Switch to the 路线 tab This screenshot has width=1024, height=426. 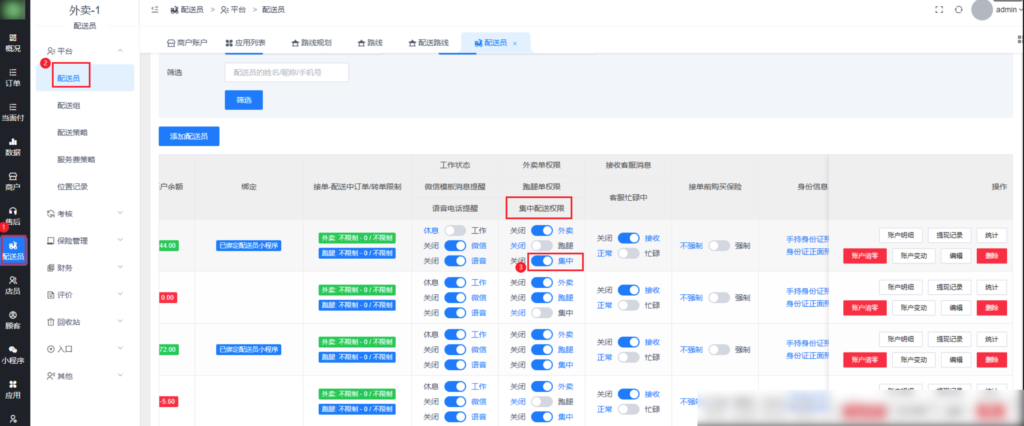point(370,42)
